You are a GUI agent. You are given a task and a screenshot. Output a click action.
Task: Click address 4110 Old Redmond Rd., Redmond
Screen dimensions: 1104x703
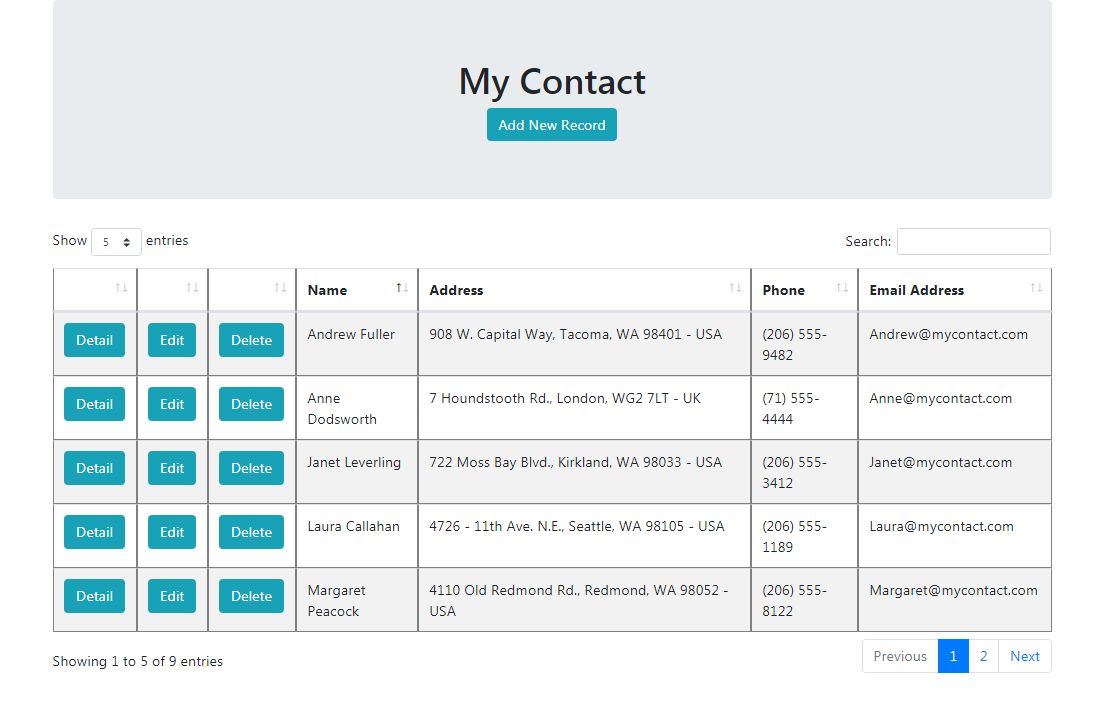click(579, 601)
